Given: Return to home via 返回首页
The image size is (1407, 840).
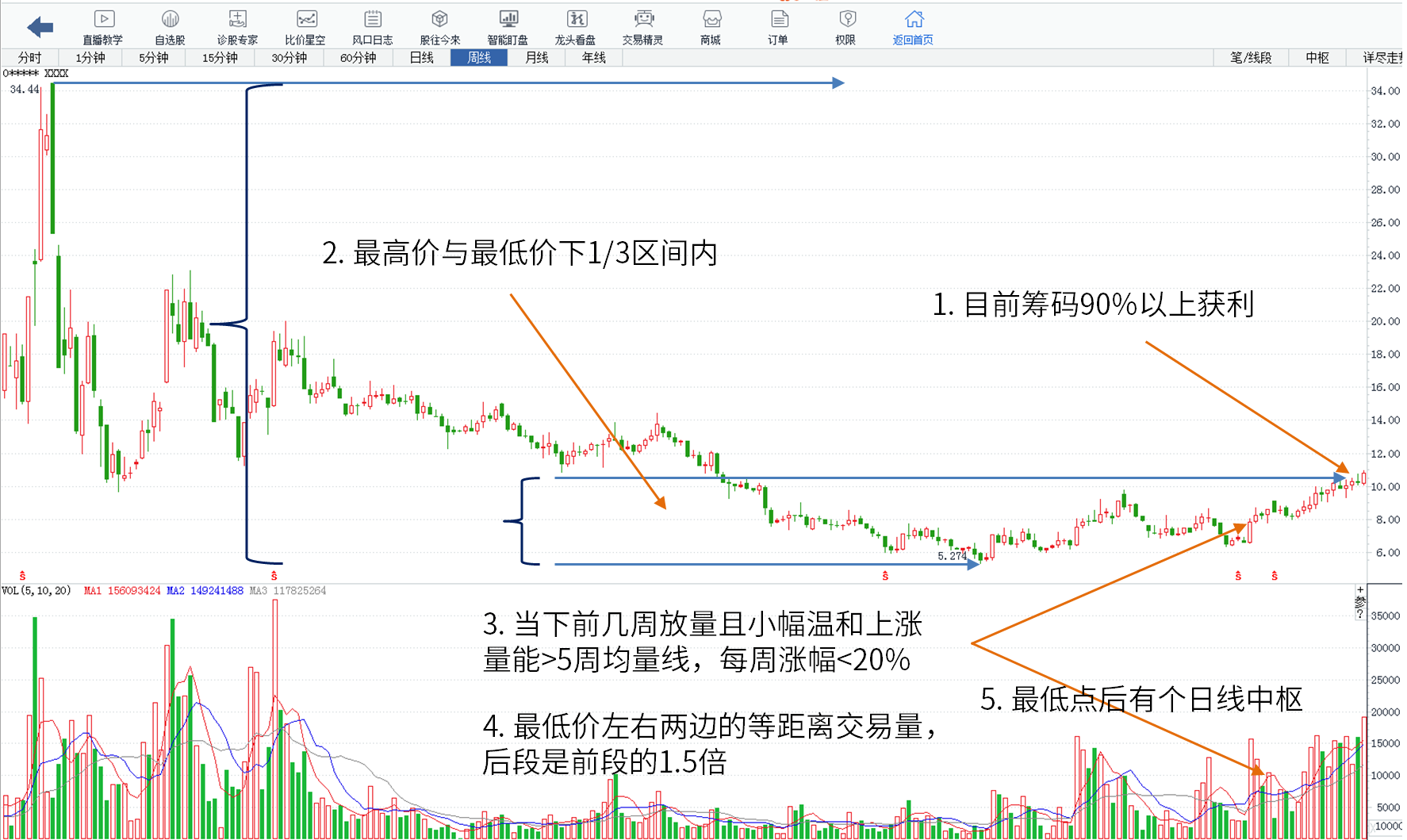Looking at the screenshot, I should click(913, 27).
